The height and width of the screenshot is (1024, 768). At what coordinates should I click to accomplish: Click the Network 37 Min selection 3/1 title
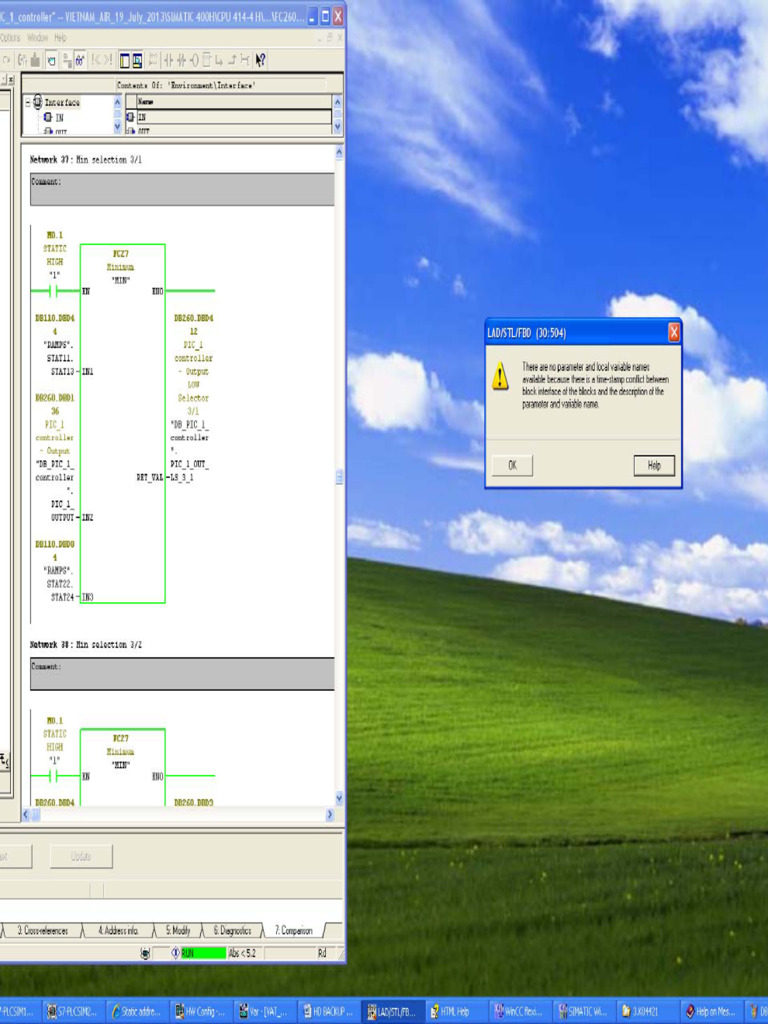[86, 159]
